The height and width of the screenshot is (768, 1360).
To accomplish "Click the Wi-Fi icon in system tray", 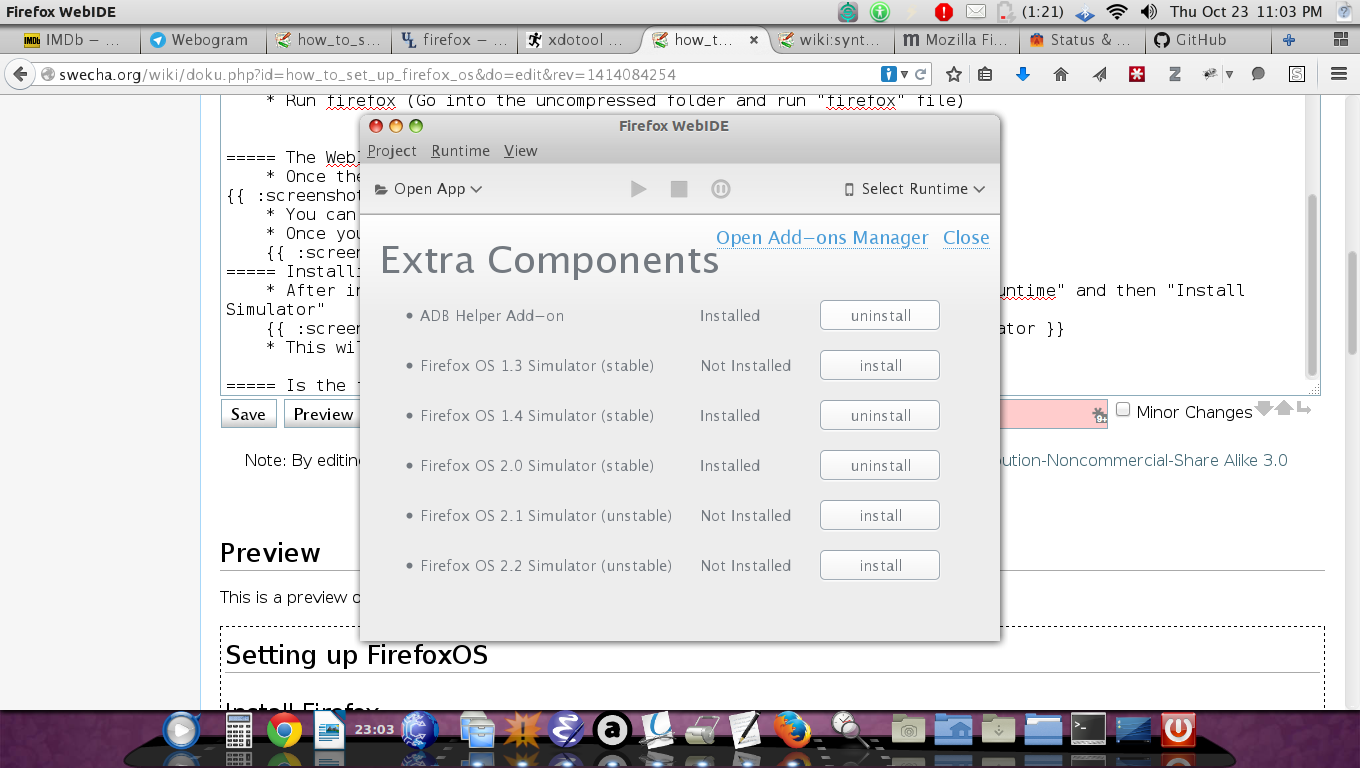I will pos(1117,12).
